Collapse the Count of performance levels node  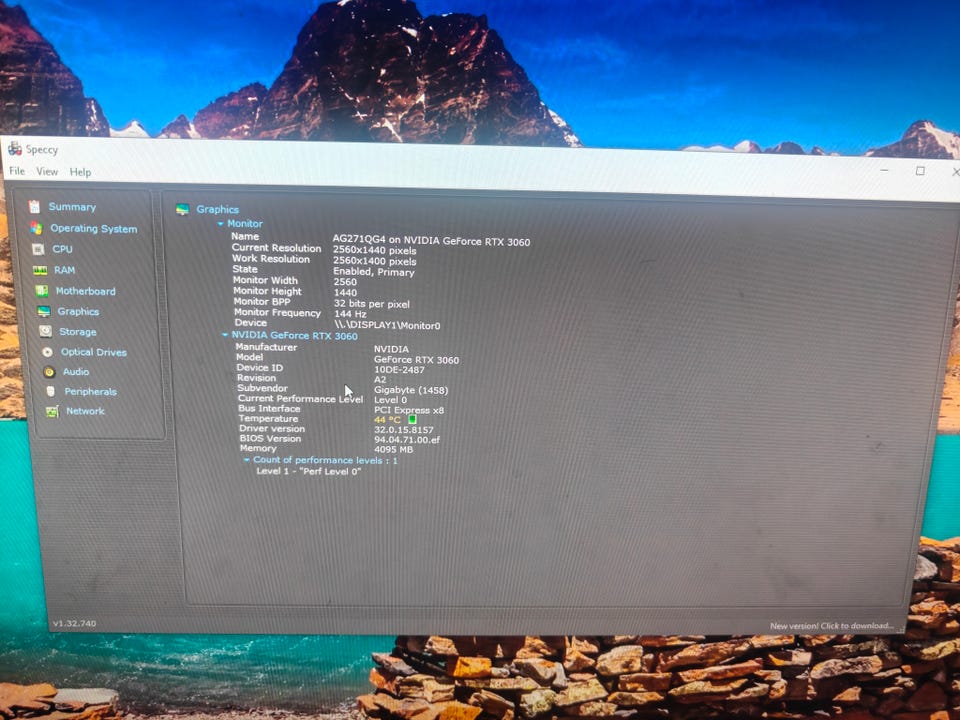(x=246, y=460)
